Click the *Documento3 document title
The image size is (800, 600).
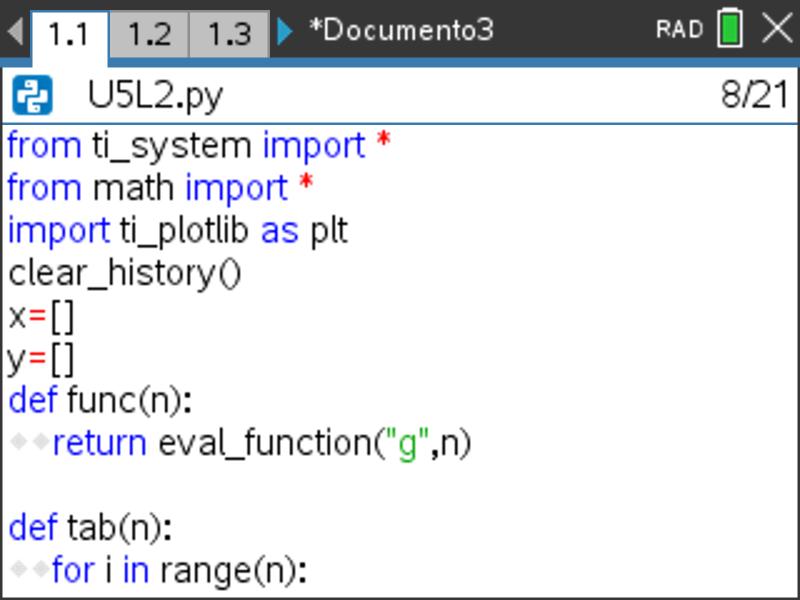point(400,30)
